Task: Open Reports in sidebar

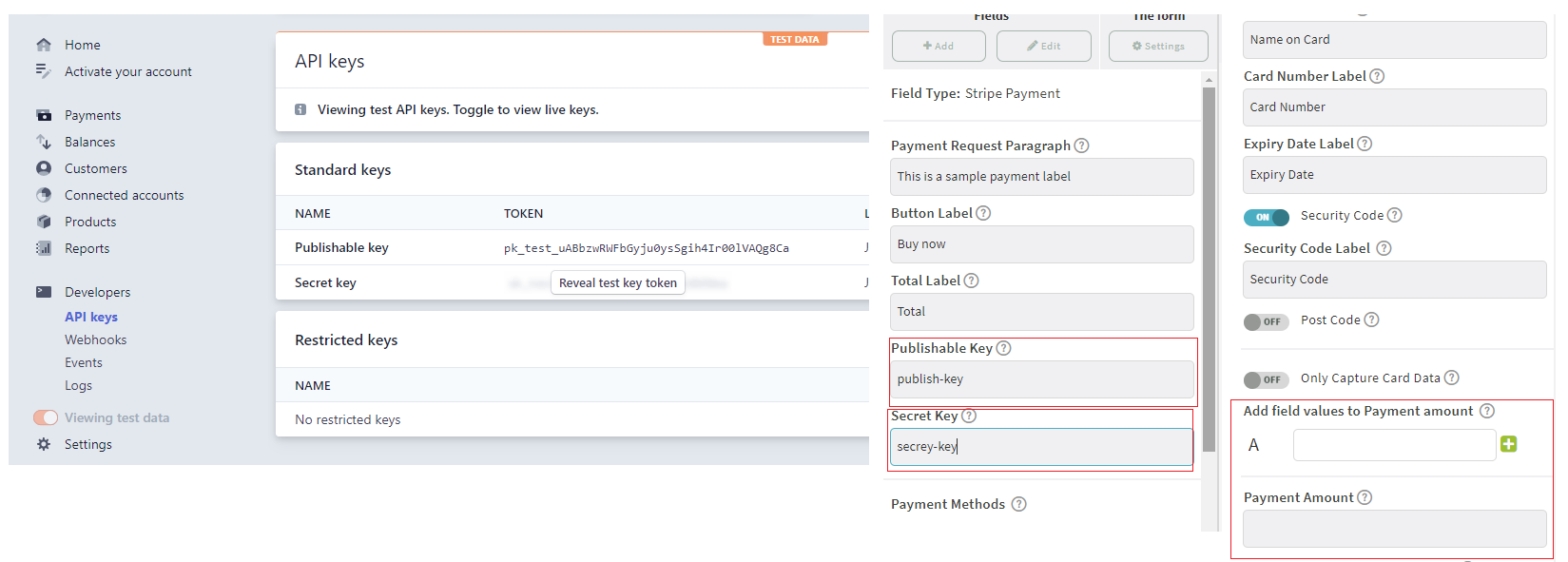Action: click(87, 248)
